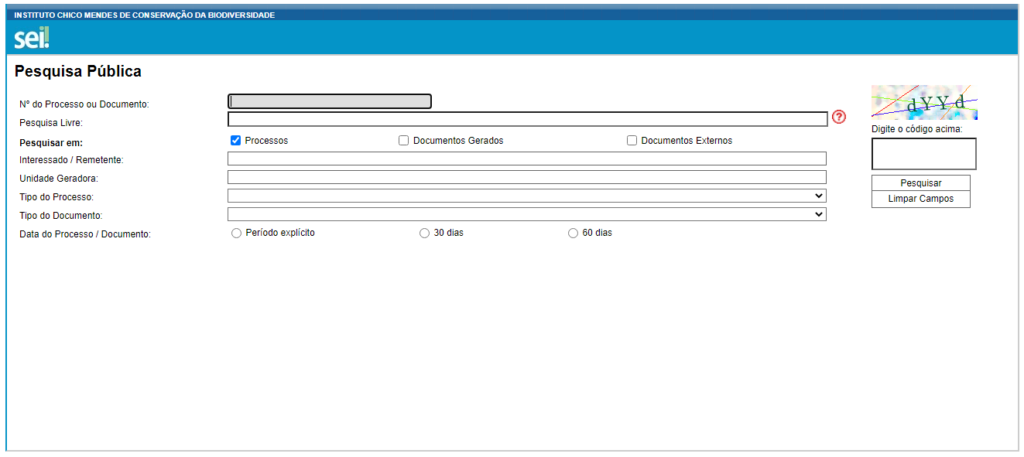
Task: Open the Tipo do Documento dropdown
Action: pos(527,214)
